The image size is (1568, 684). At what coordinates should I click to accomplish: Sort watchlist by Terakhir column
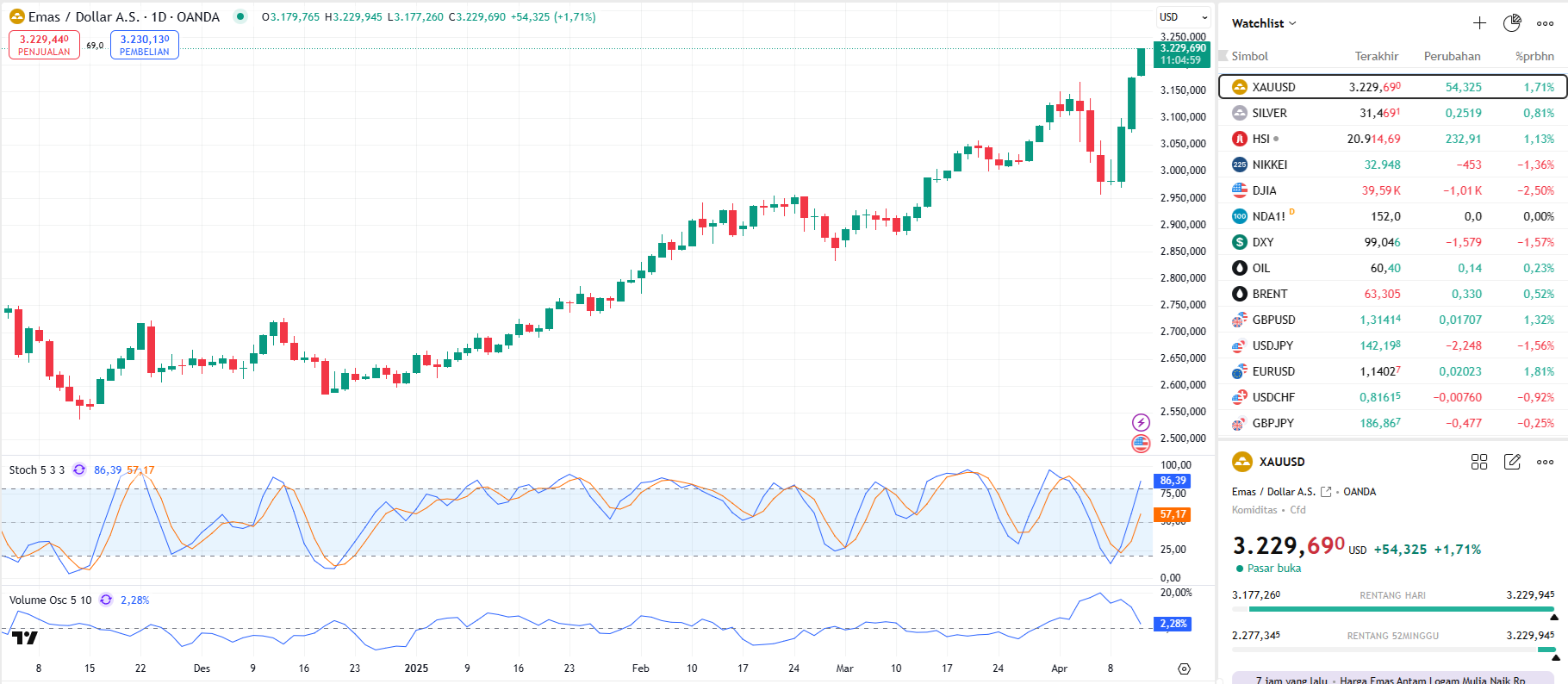(x=1376, y=56)
